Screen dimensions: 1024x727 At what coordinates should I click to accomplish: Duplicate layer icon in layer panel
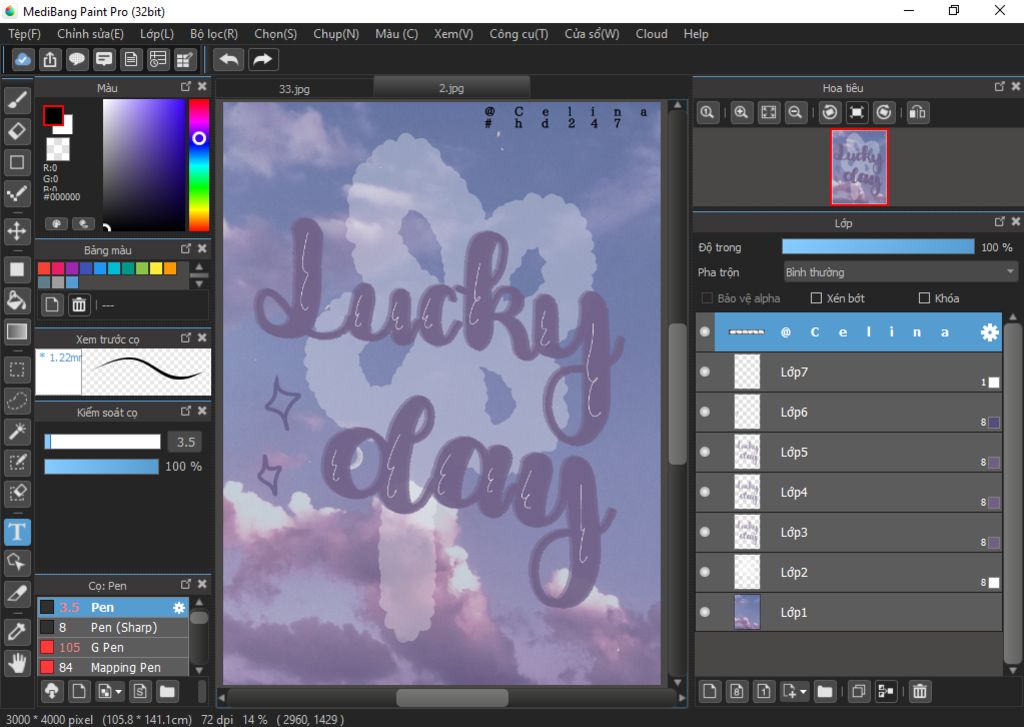859,691
